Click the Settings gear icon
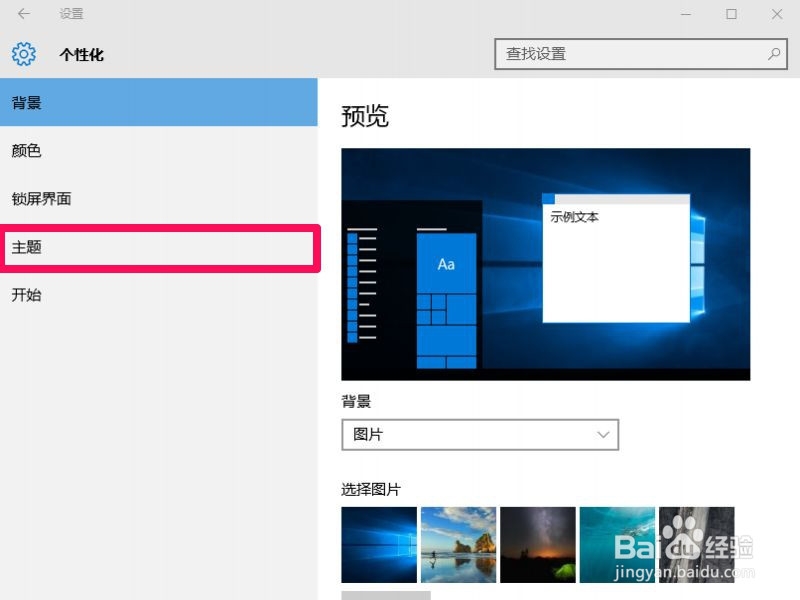Screen dimensions: 800x600 [x=24, y=54]
